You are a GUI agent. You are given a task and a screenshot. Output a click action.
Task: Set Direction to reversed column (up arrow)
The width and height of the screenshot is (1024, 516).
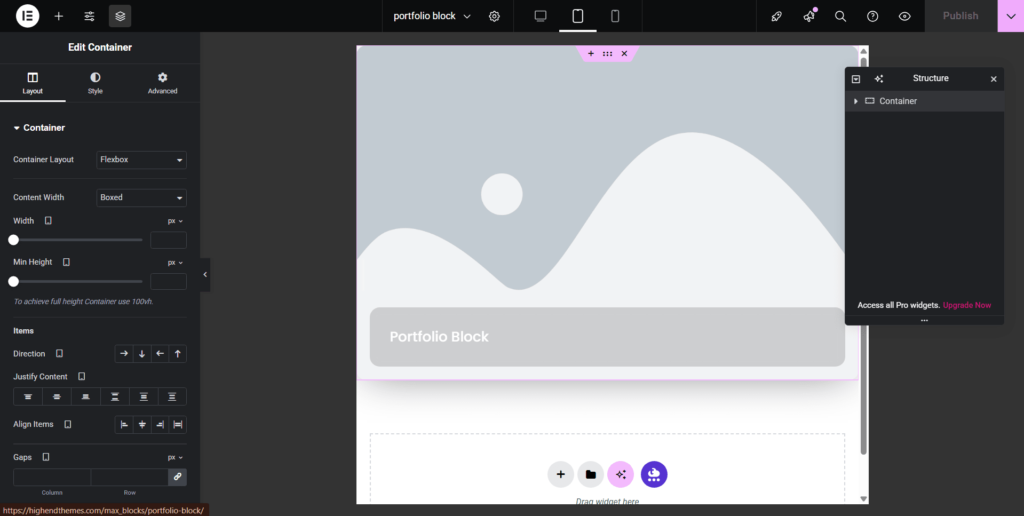point(178,354)
